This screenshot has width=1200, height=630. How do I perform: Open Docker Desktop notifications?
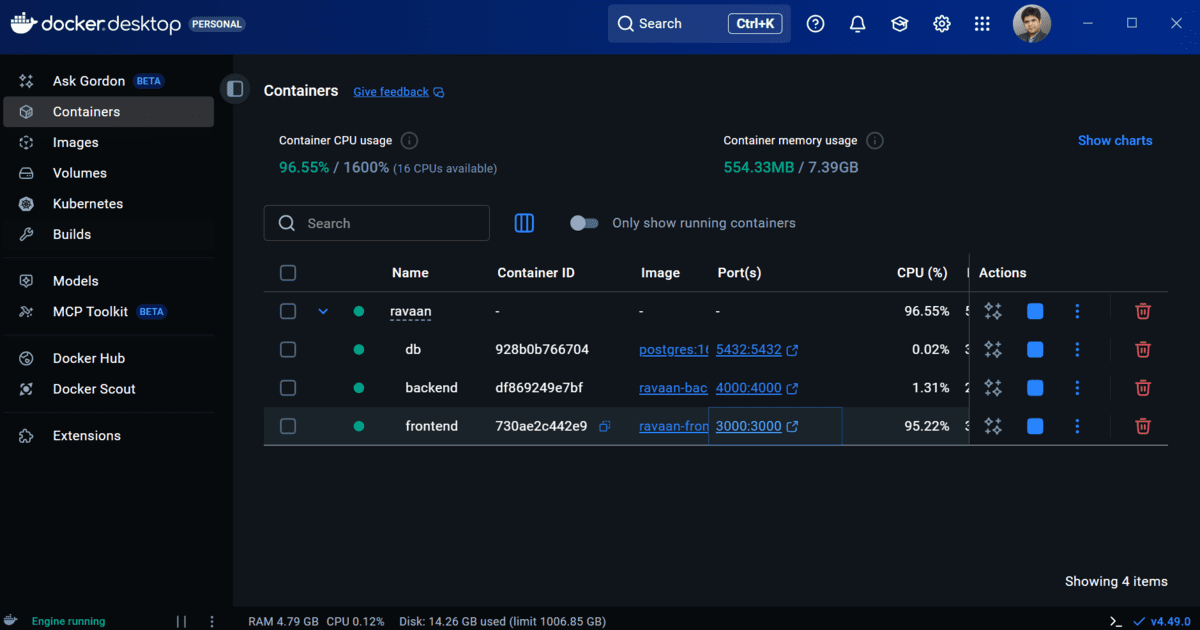pos(857,23)
